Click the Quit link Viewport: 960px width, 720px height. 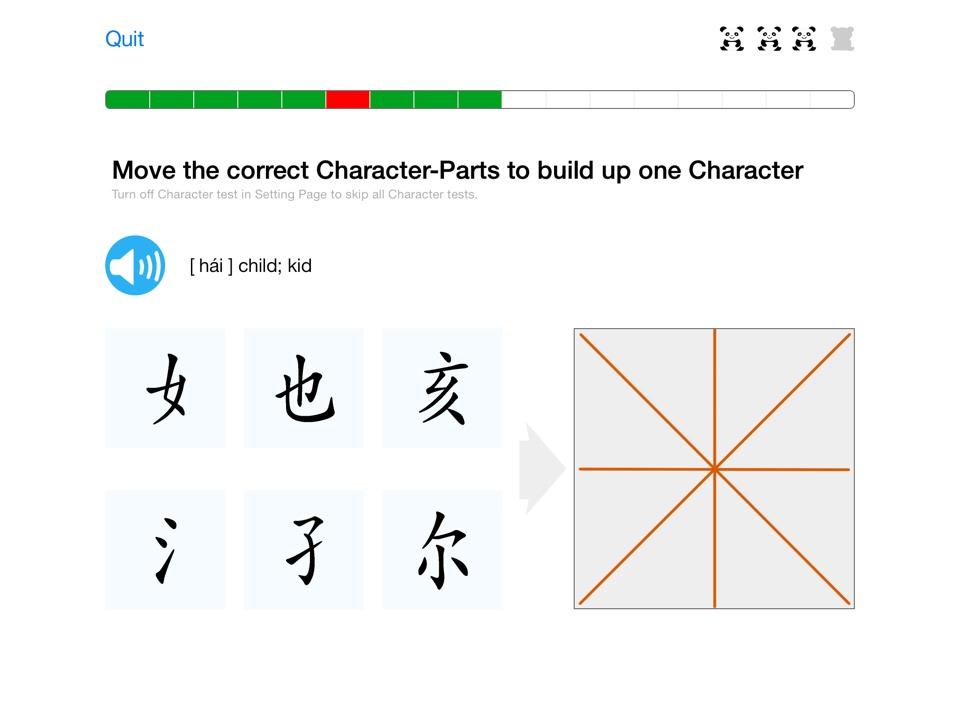(125, 39)
